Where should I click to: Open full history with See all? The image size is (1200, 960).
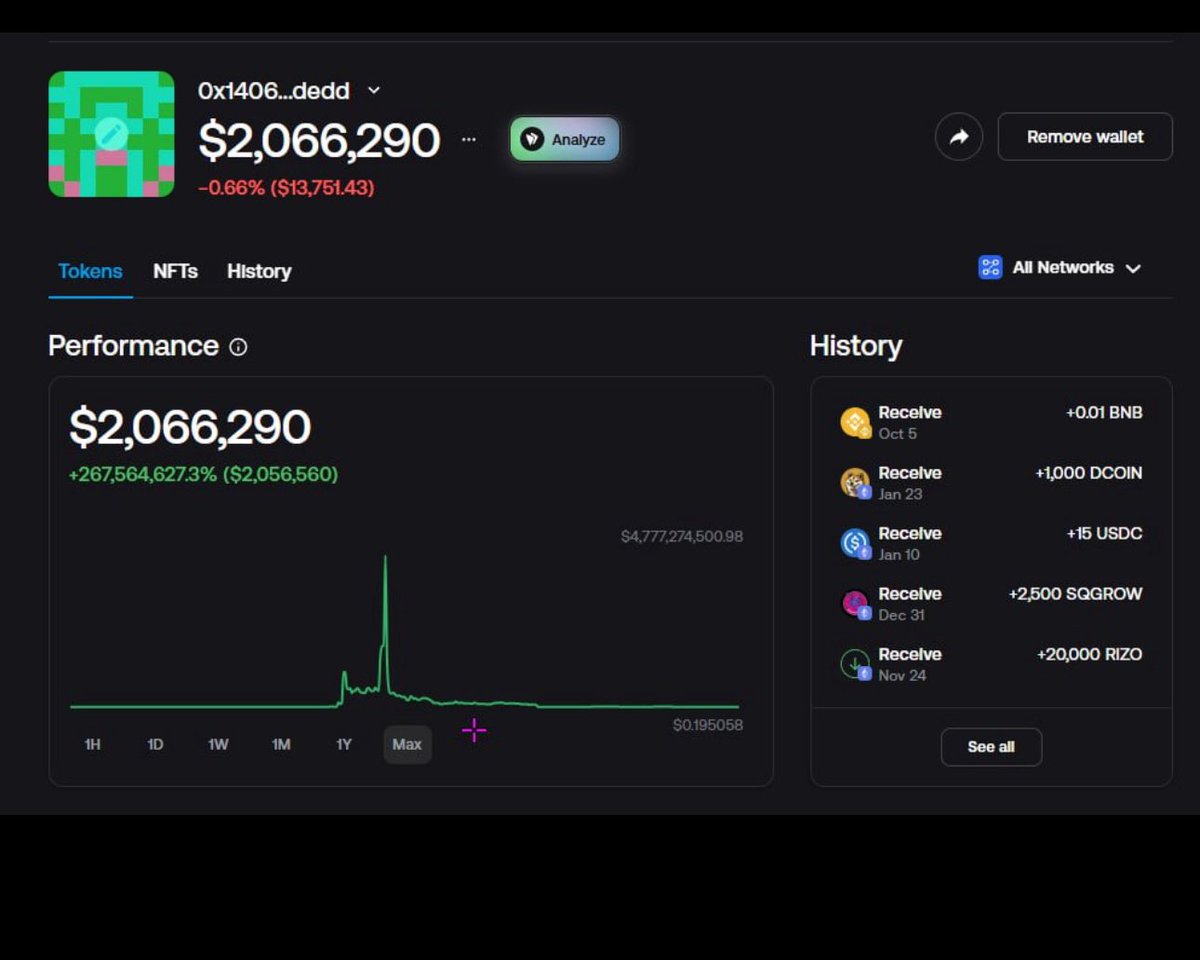991,746
